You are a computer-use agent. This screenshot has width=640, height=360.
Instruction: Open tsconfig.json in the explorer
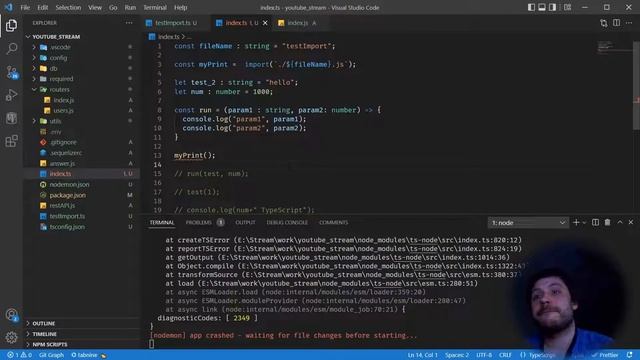pos(67,227)
